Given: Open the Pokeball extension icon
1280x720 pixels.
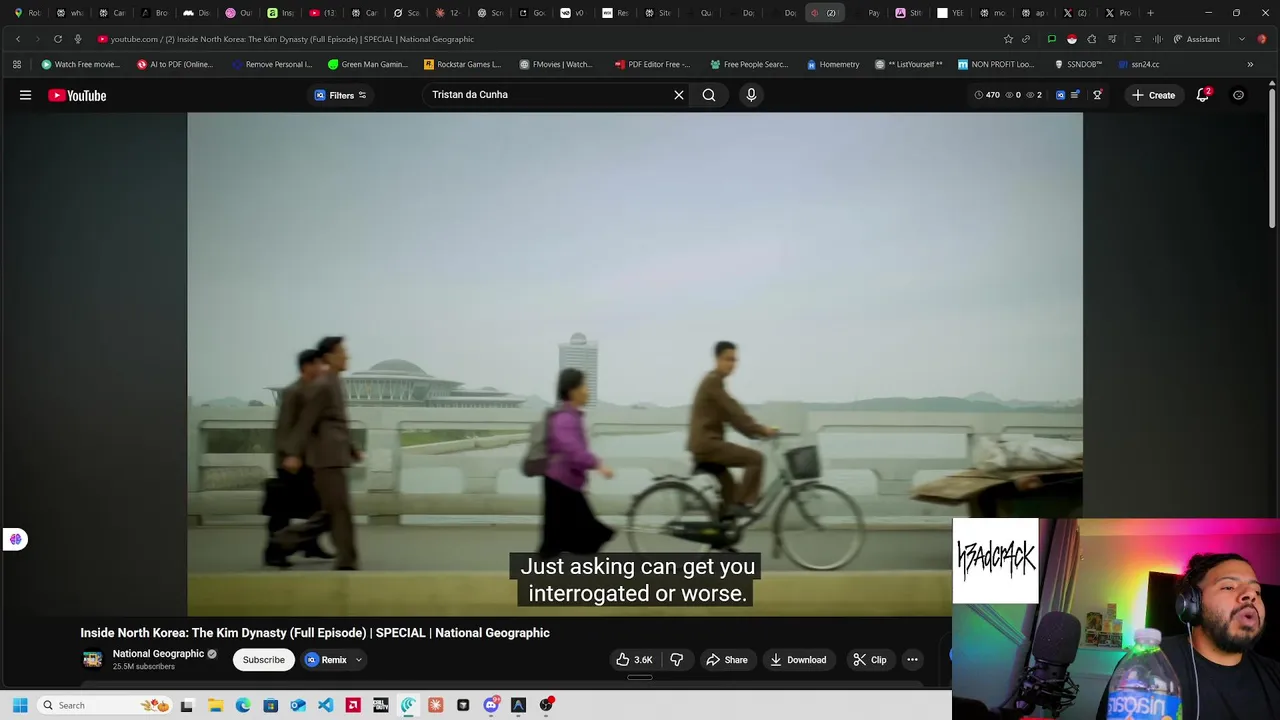Looking at the screenshot, I should click(1072, 39).
